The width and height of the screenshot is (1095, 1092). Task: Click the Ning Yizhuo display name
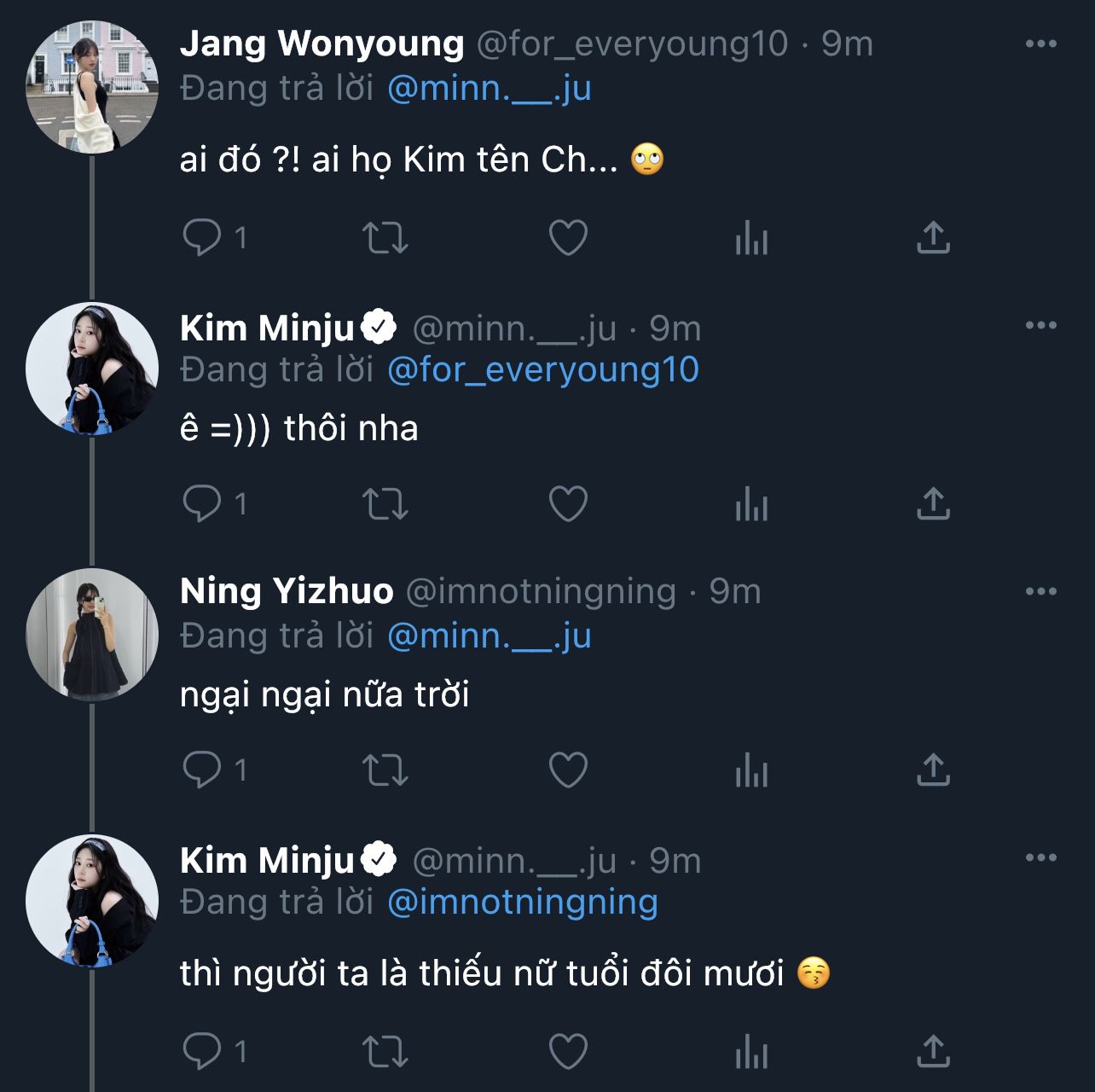click(287, 591)
